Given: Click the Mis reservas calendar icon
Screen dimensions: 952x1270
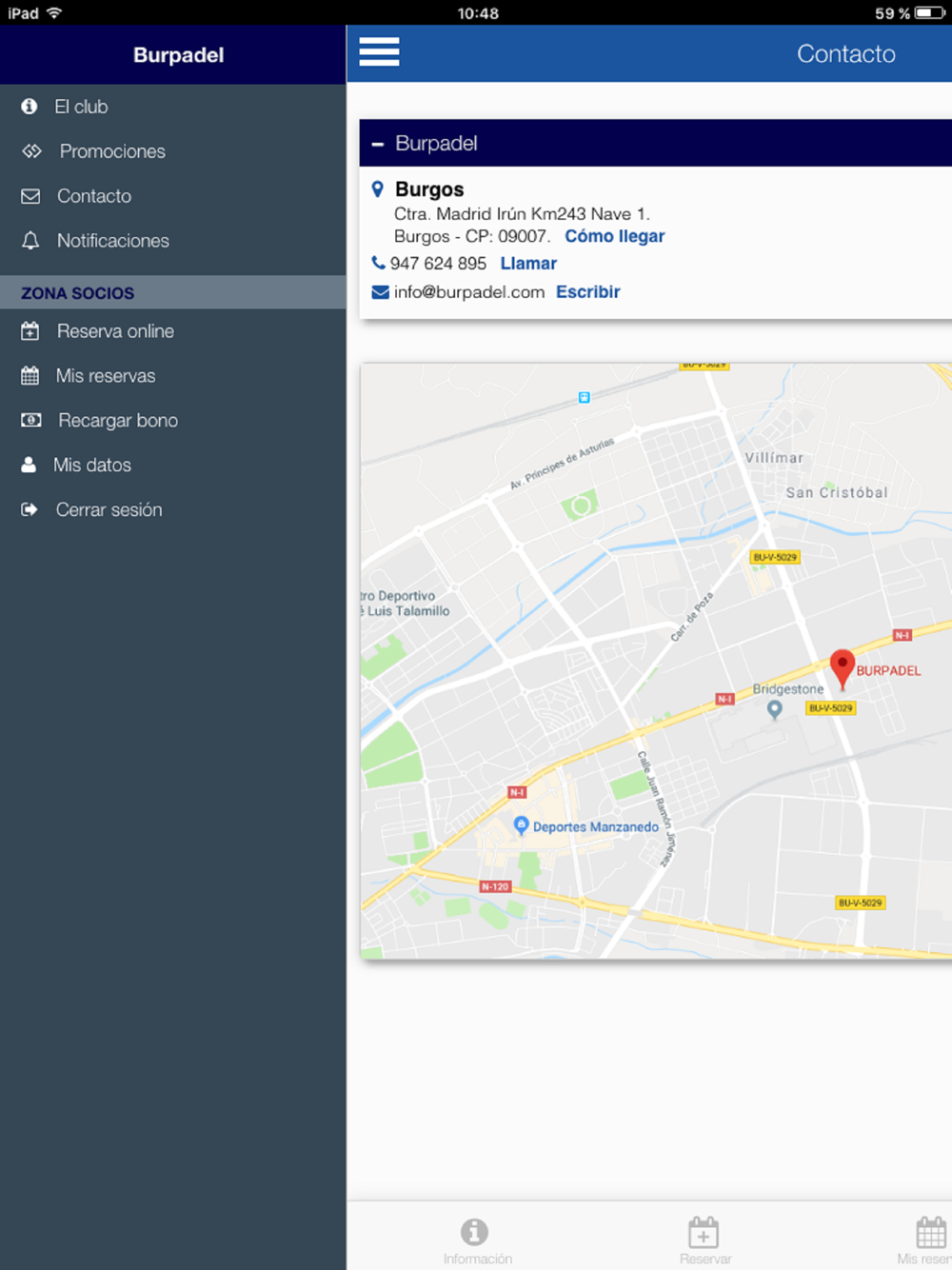Looking at the screenshot, I should coord(30,376).
